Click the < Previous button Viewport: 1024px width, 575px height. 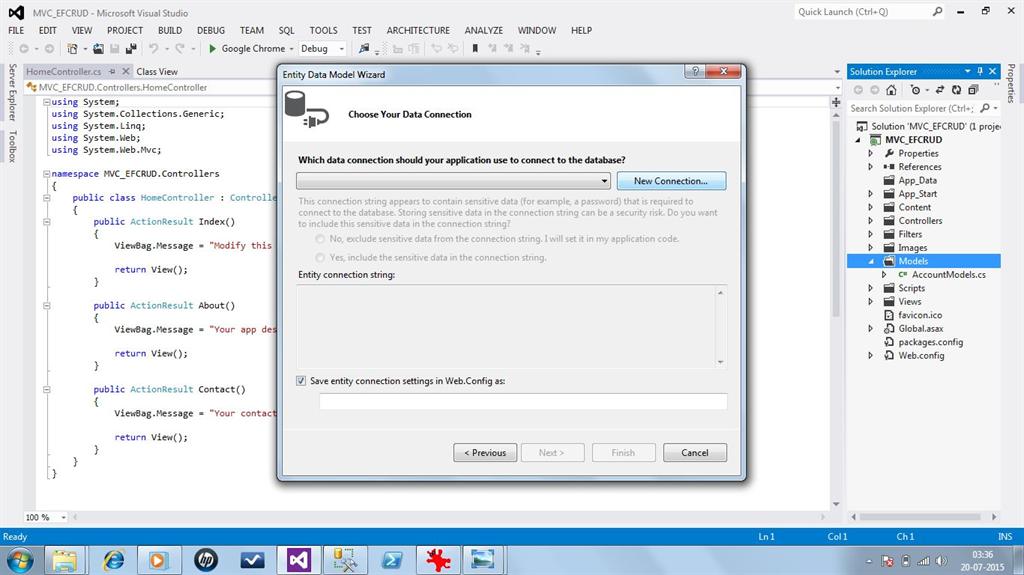click(485, 453)
